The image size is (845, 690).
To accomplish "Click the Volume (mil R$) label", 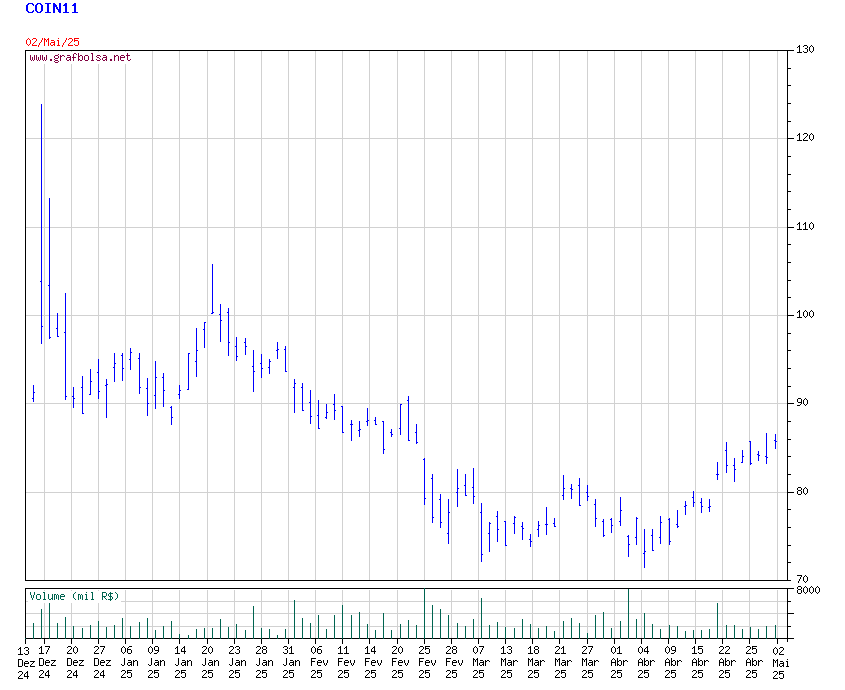I will pyautogui.click(x=74, y=596).
